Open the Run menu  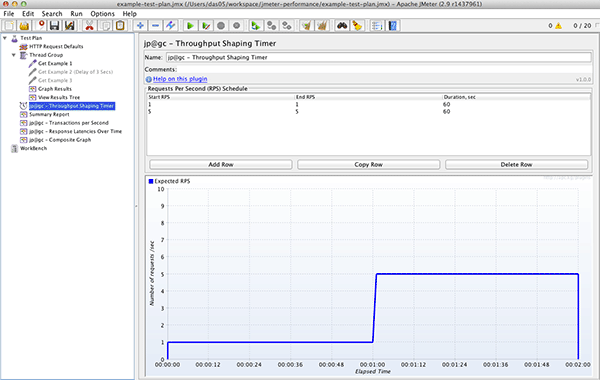coord(76,13)
